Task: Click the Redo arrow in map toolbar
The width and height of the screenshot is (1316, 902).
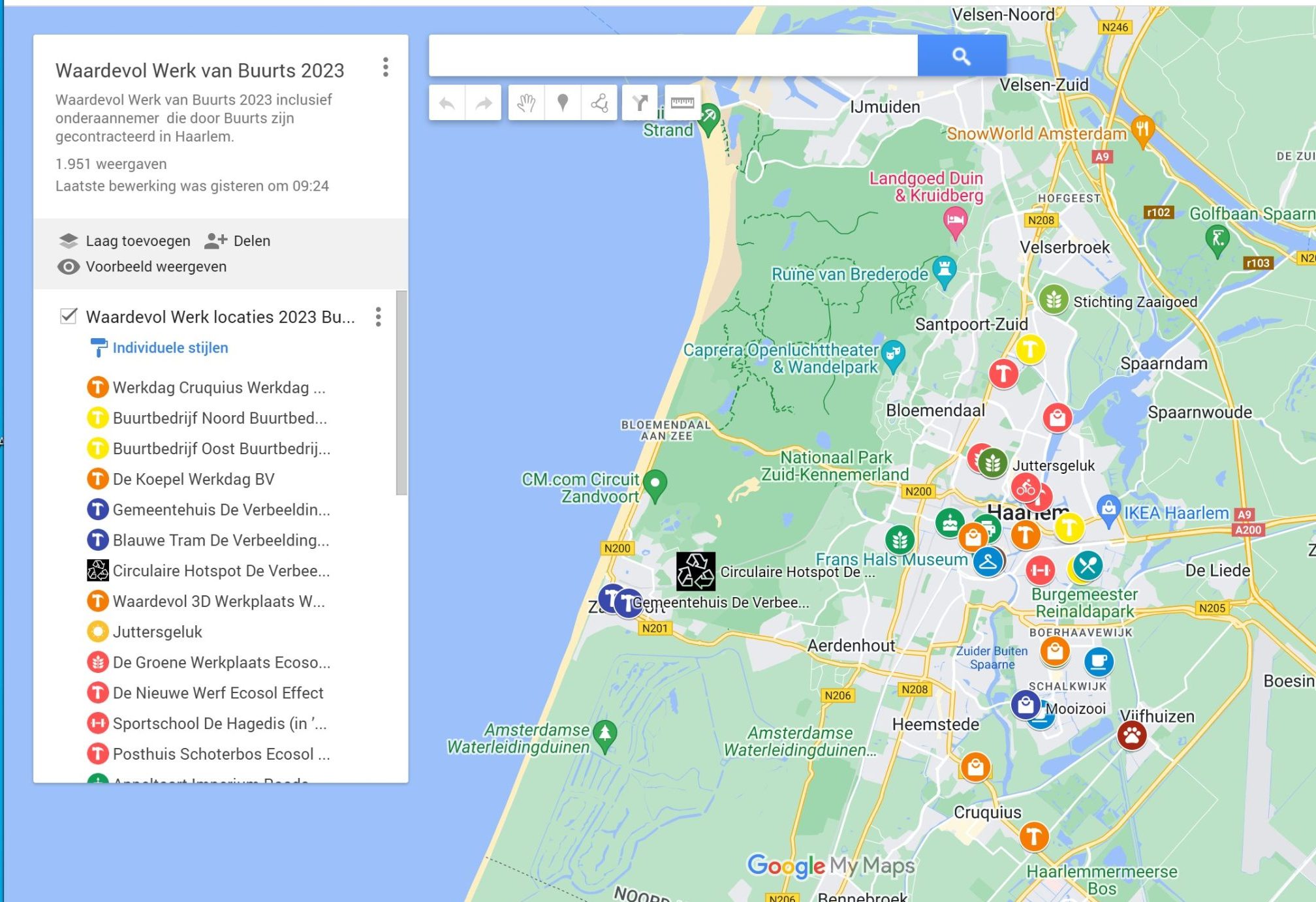Action: pos(484,103)
